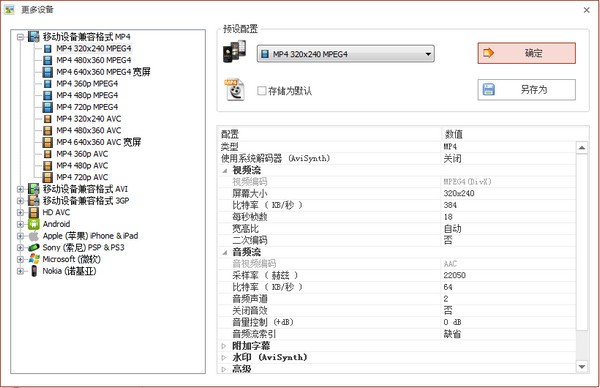Close the 更多设备 dialog
Image resolution: width=600 pixels, height=388 pixels.
586,10
